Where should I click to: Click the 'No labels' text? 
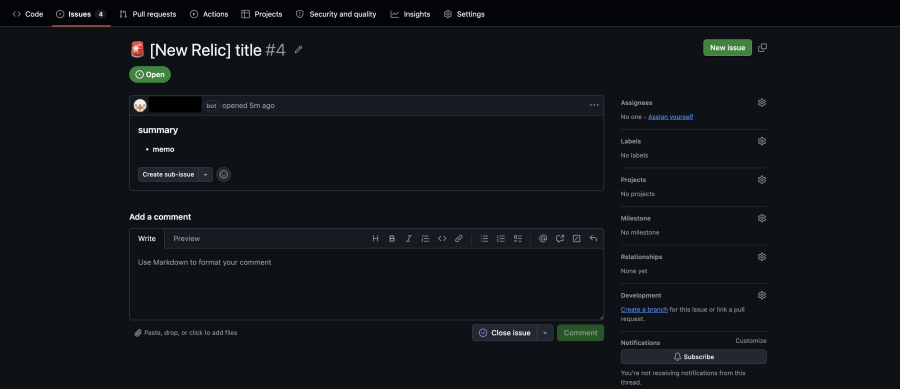point(635,155)
